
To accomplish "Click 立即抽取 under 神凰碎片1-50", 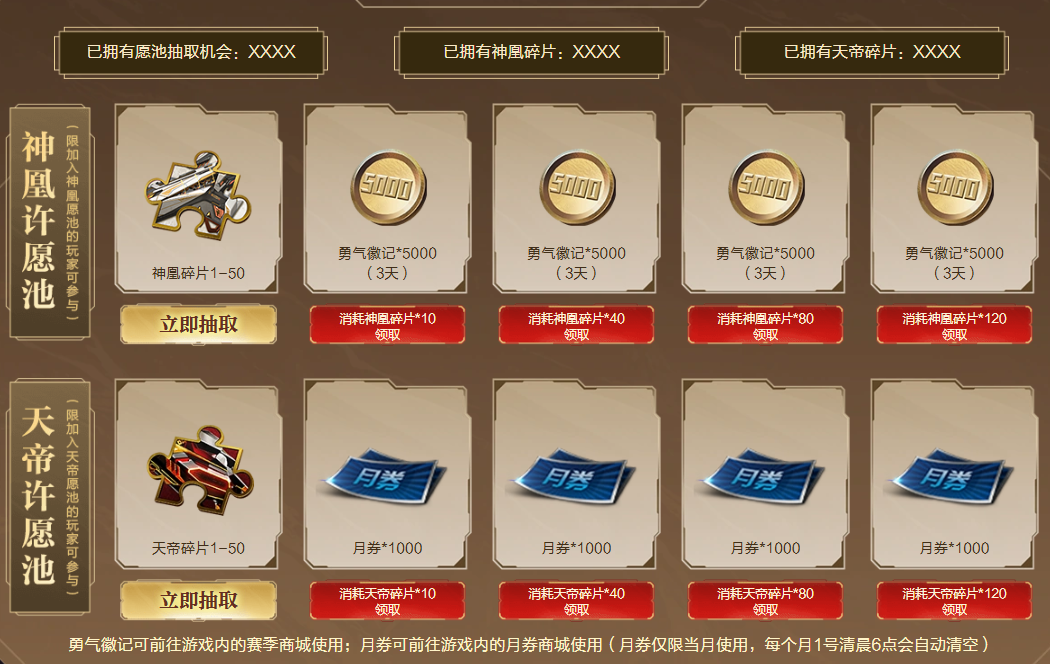I will point(198,325).
